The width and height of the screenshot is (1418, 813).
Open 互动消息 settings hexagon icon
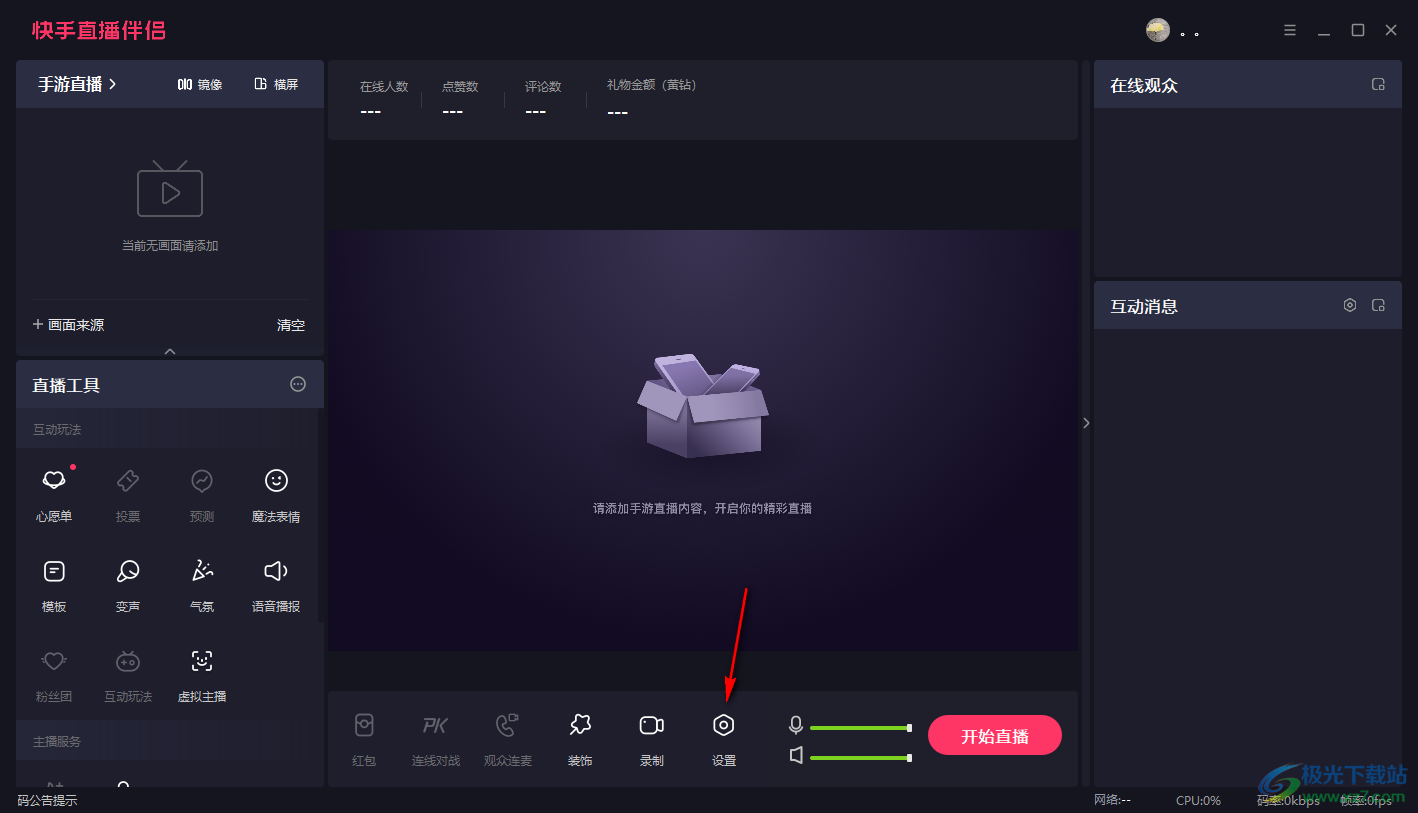click(1350, 305)
